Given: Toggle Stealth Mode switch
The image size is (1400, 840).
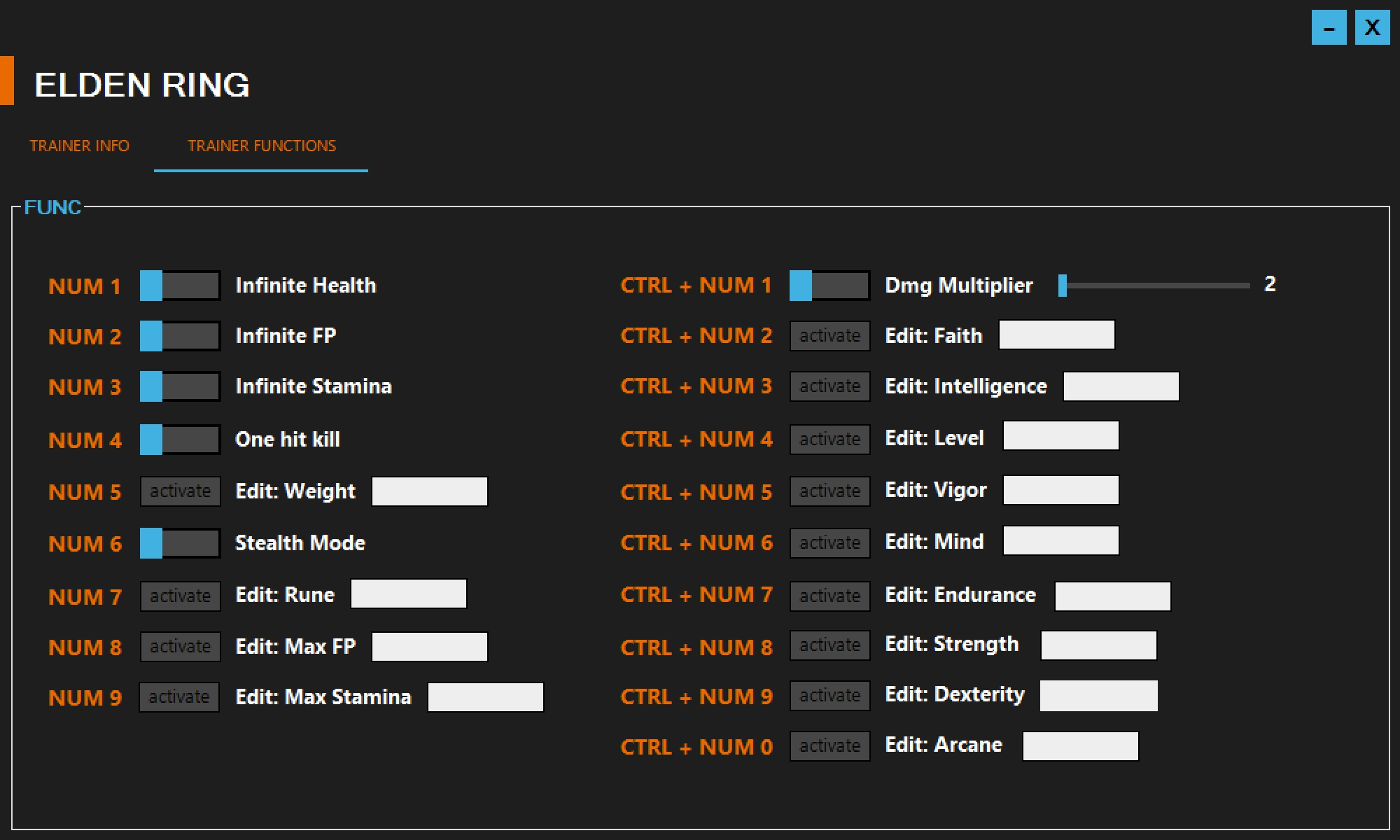Looking at the screenshot, I should (x=181, y=543).
